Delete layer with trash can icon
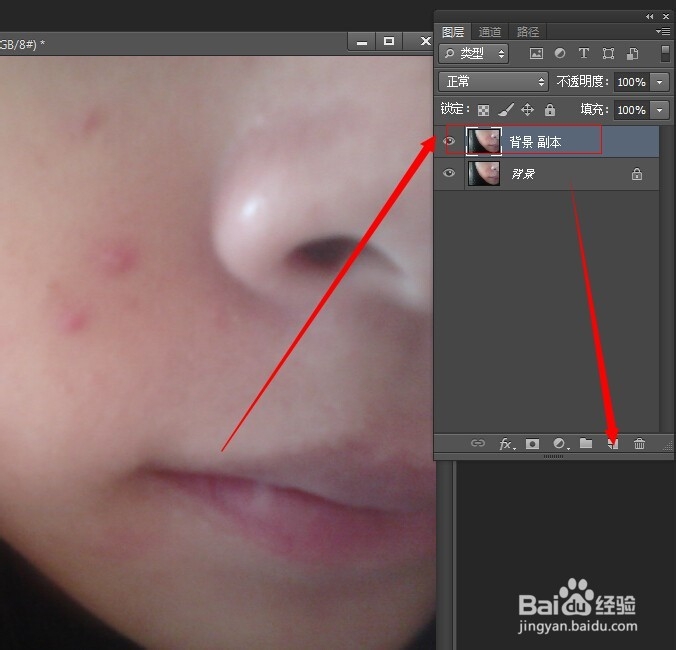The width and height of the screenshot is (676, 650). [639, 444]
